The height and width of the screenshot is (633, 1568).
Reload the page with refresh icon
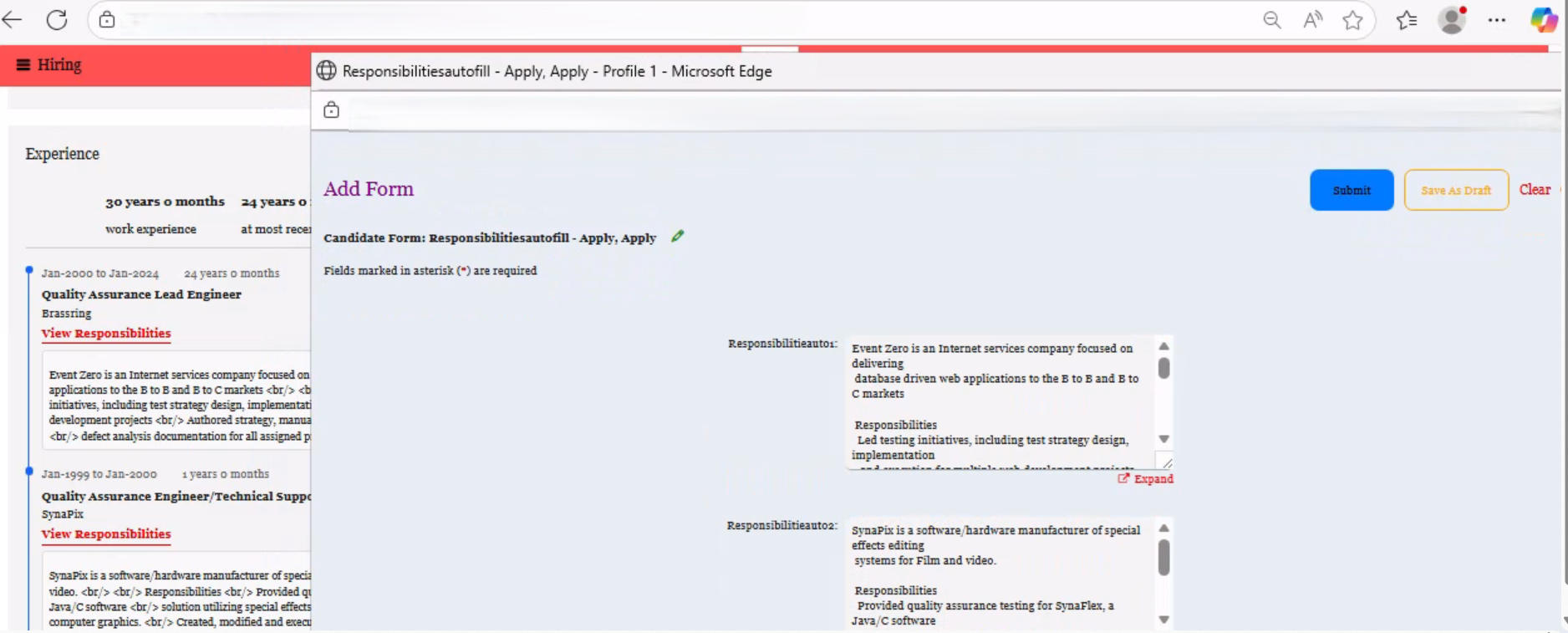pos(57,20)
